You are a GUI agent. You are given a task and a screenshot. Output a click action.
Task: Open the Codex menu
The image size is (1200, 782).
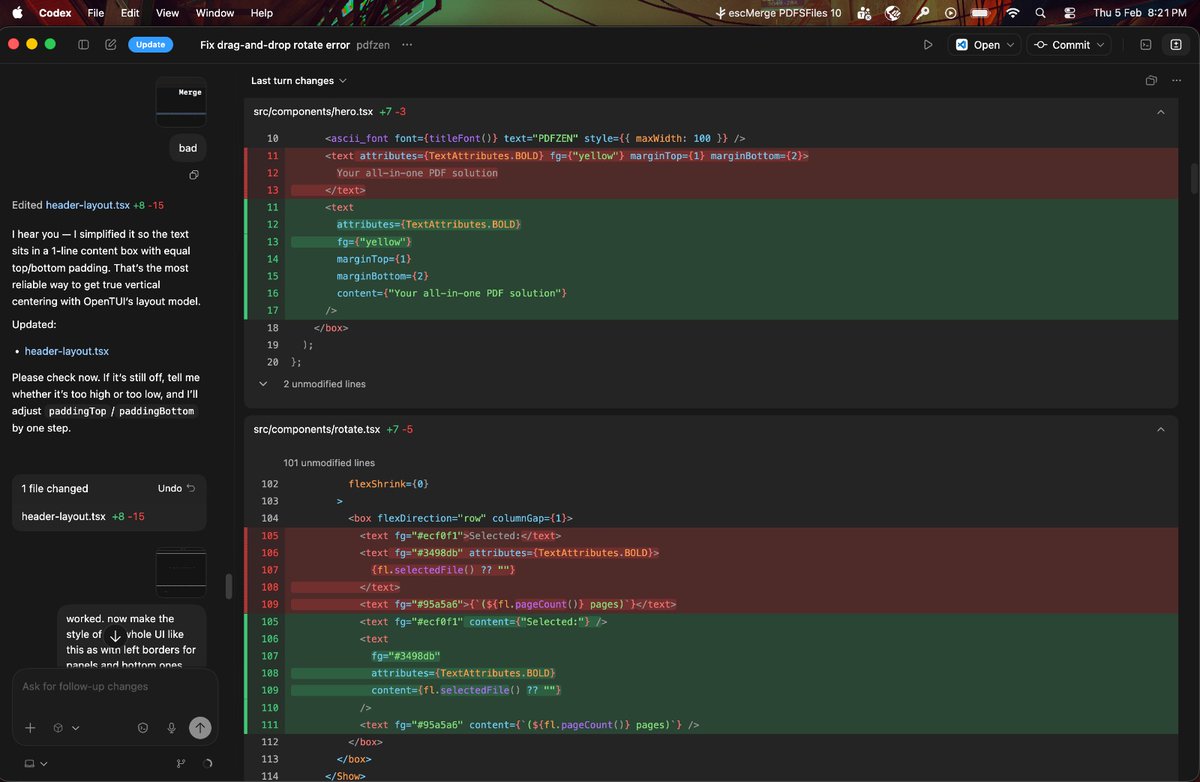(54, 13)
